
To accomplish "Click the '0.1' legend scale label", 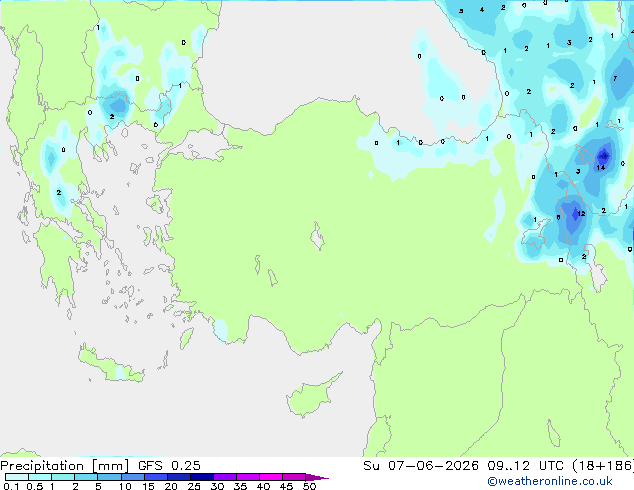I will point(11,486).
